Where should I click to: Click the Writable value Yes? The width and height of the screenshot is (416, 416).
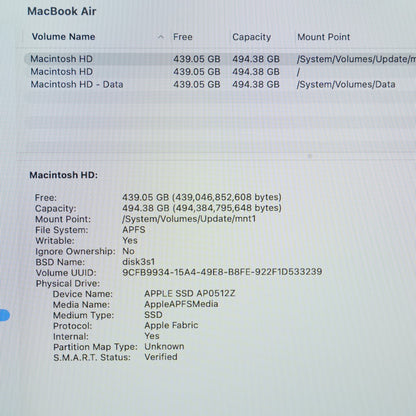pyautogui.click(x=130, y=240)
